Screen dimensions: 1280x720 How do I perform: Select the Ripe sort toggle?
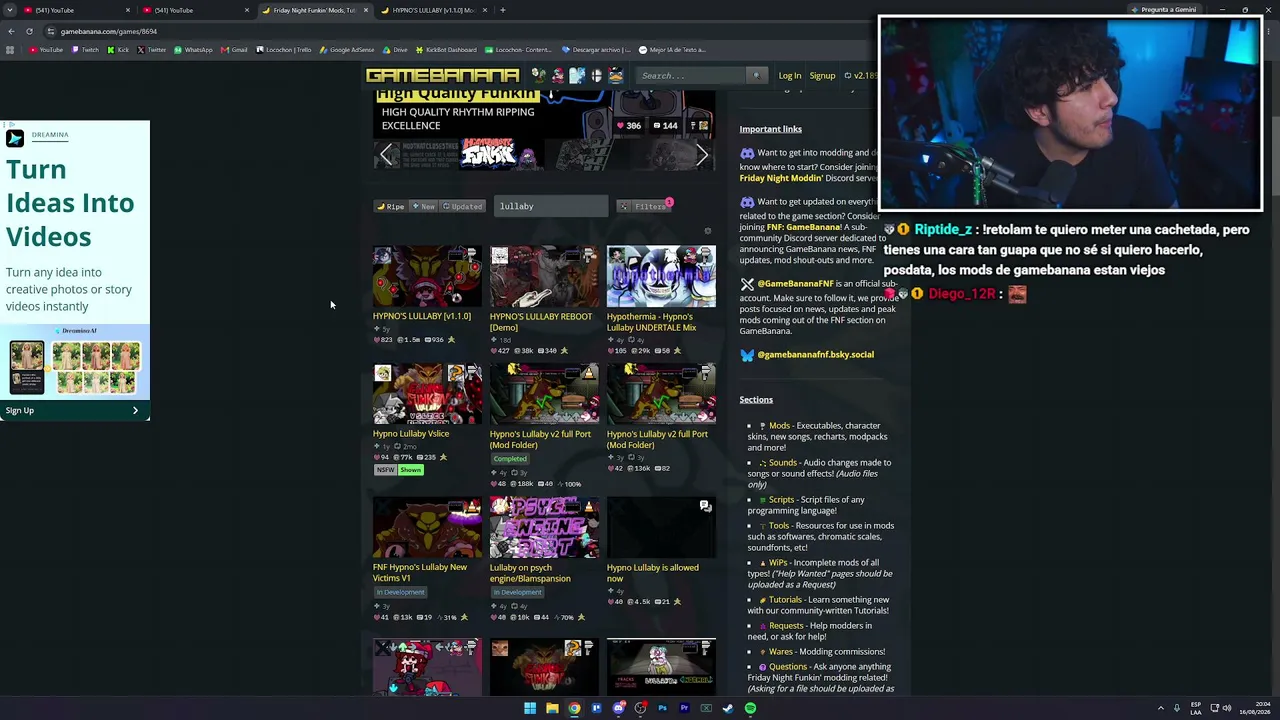pos(390,207)
